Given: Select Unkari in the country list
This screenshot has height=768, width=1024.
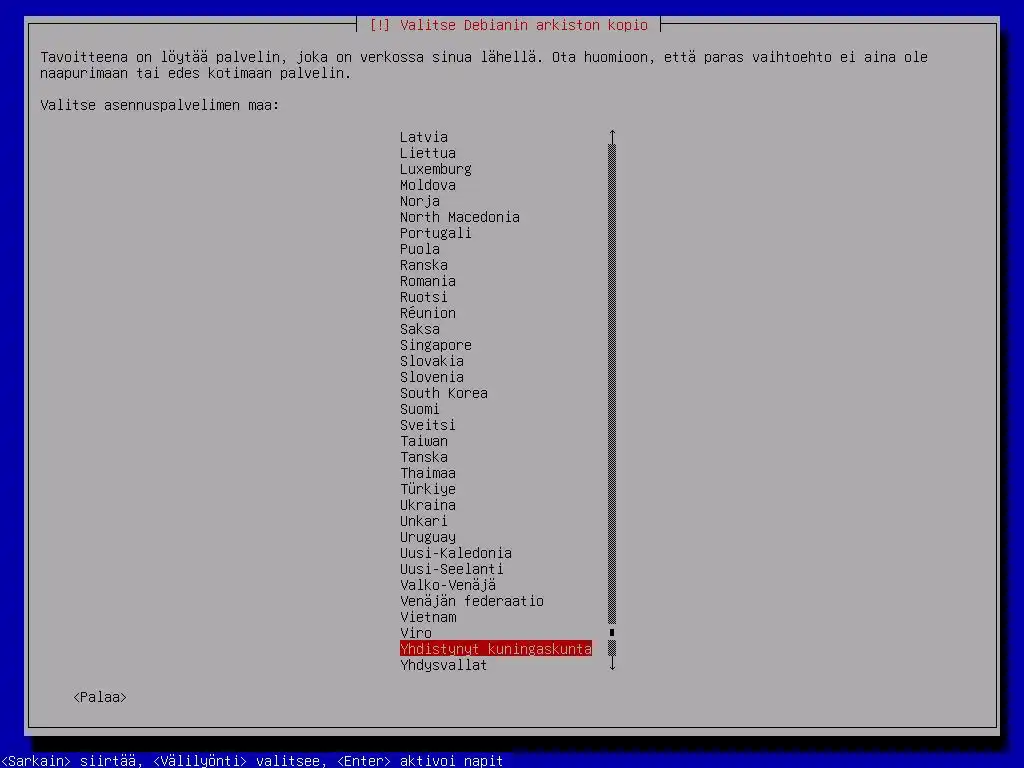Looking at the screenshot, I should tap(424, 521).
